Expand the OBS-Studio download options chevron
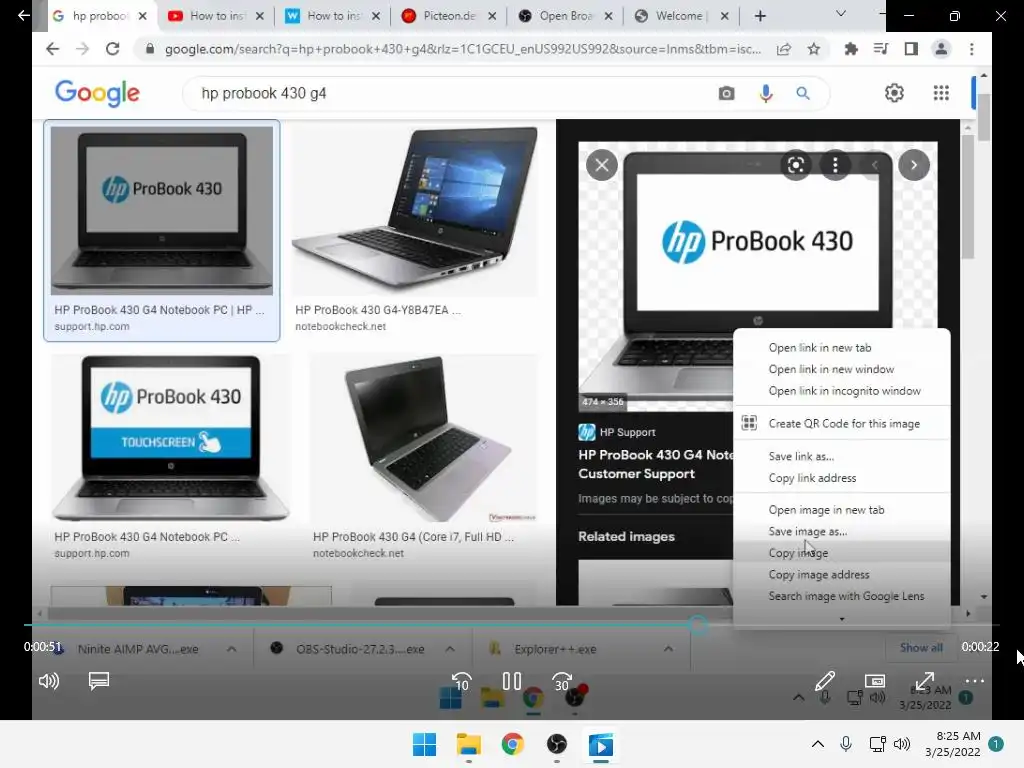Screen dimensions: 1024x768 pyautogui.click(x=450, y=649)
